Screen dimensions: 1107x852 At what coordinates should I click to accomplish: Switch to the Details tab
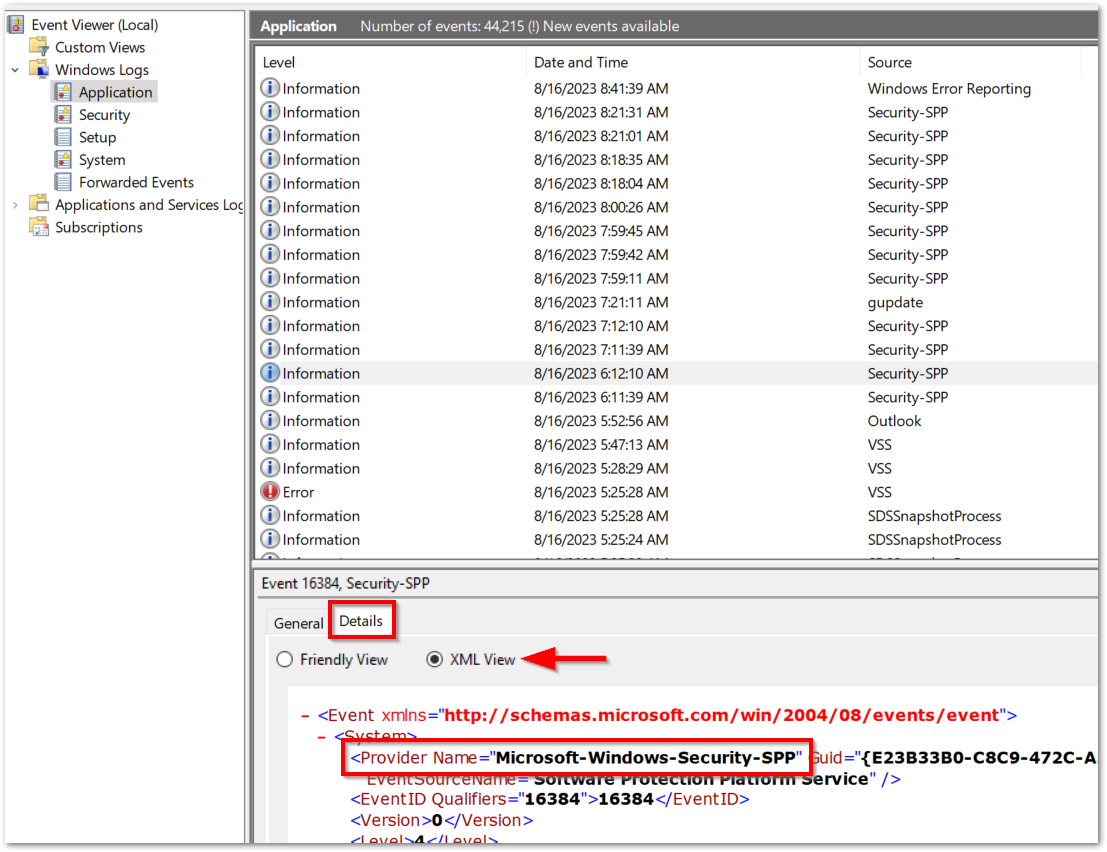(361, 620)
